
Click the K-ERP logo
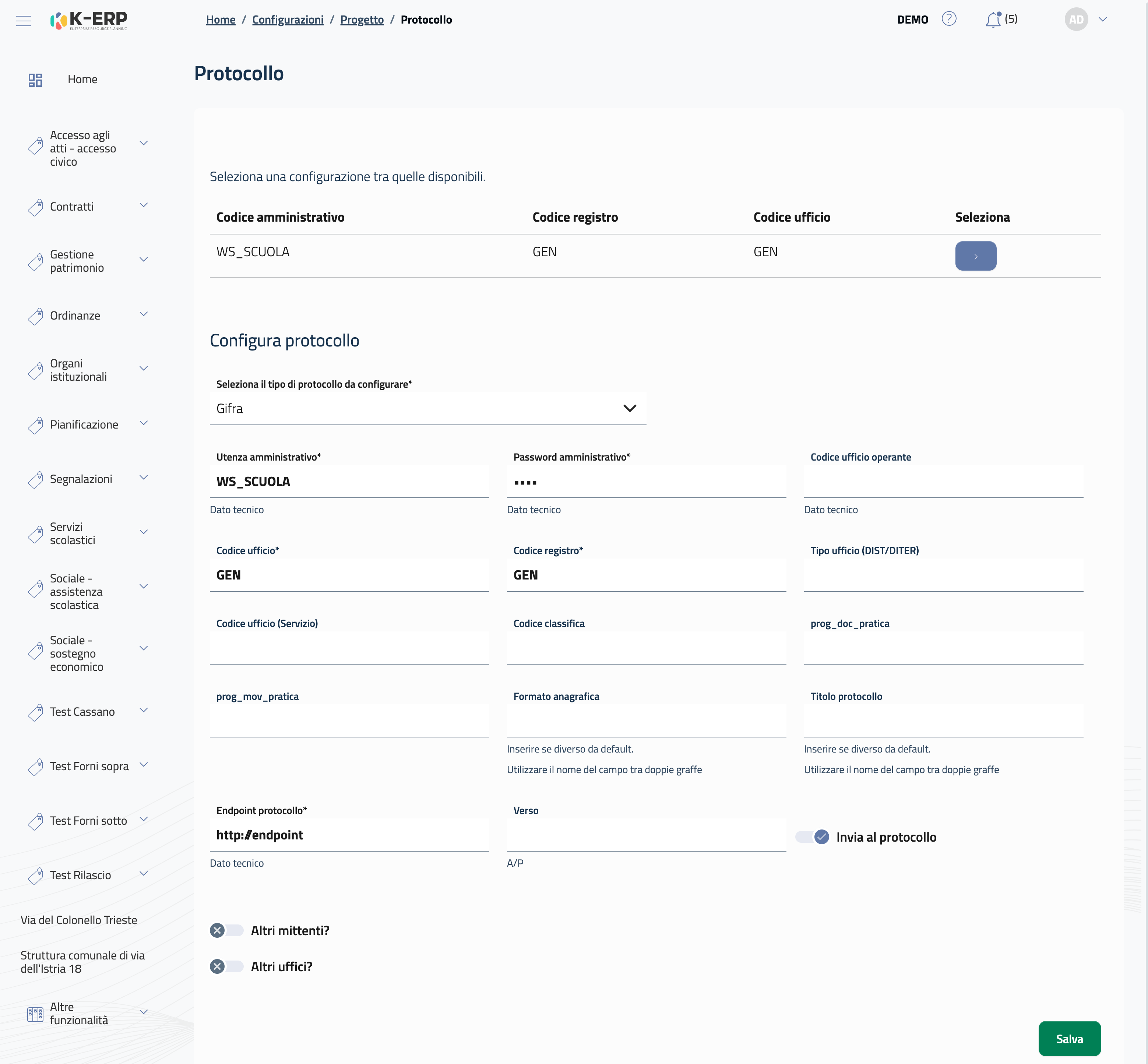tap(89, 20)
